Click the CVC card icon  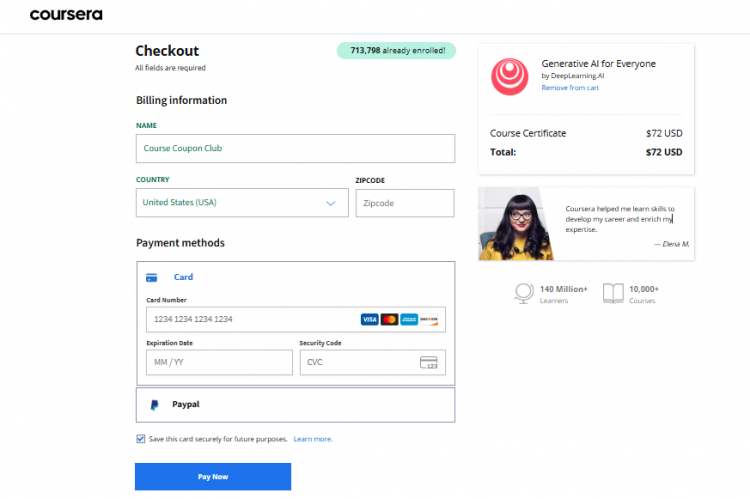coord(429,362)
